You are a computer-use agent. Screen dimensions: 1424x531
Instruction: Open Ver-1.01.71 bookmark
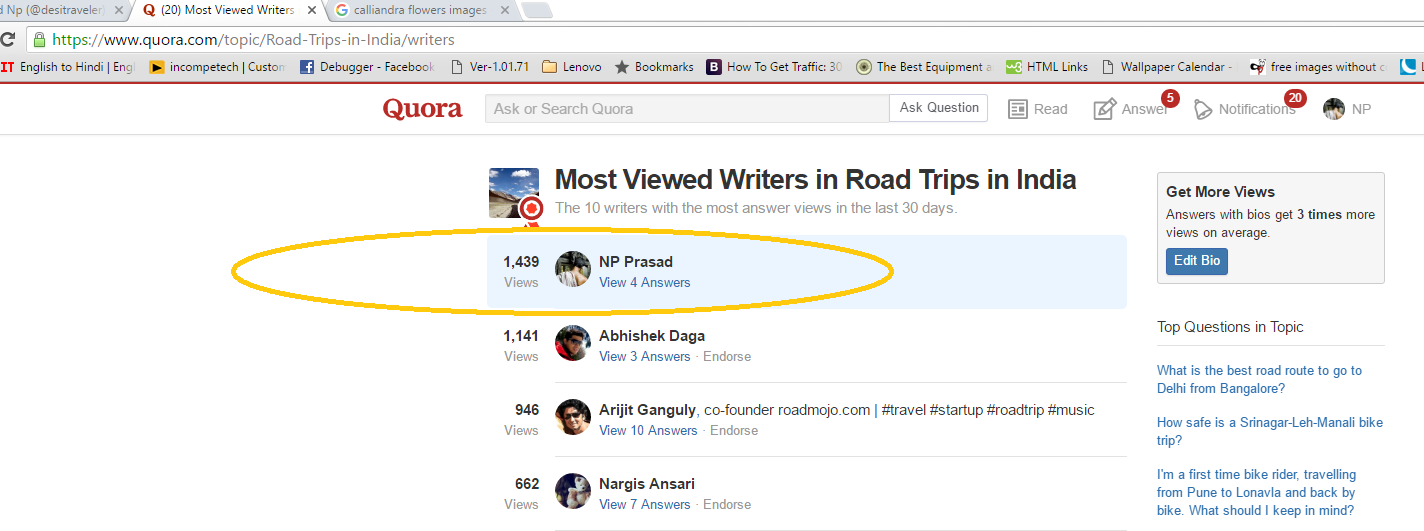click(x=488, y=67)
